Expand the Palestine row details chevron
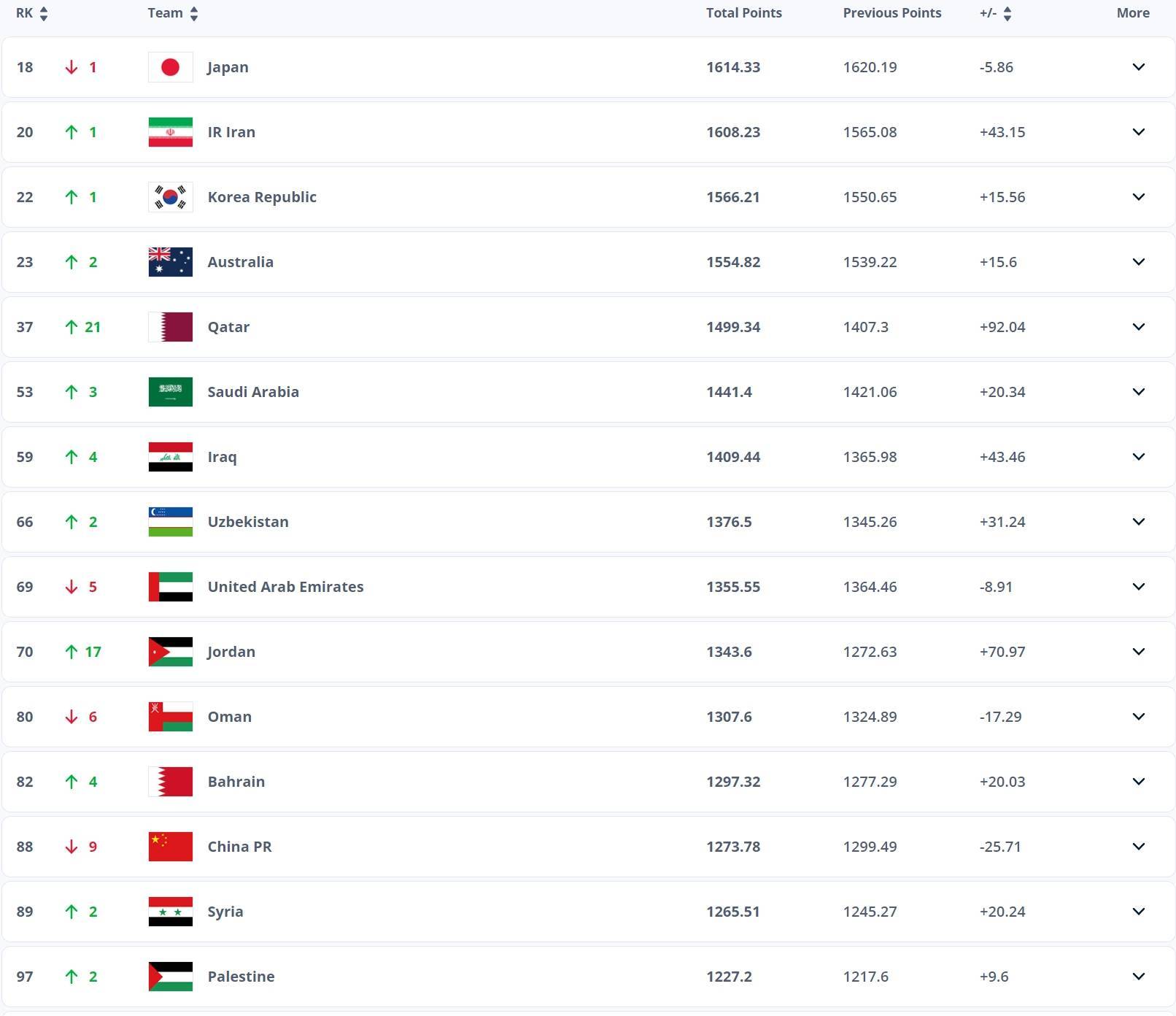Screen dimensions: 1176x1016 pyautogui.click(x=1138, y=977)
